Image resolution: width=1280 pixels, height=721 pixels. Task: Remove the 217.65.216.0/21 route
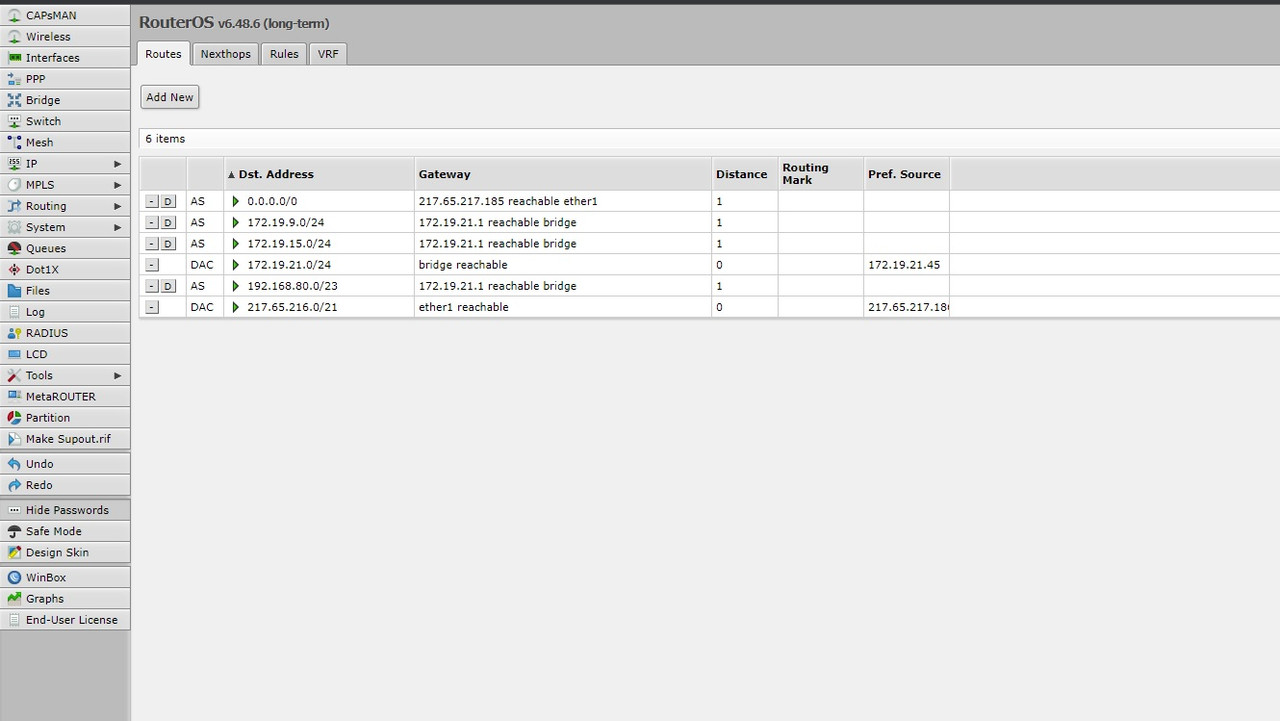click(x=151, y=307)
